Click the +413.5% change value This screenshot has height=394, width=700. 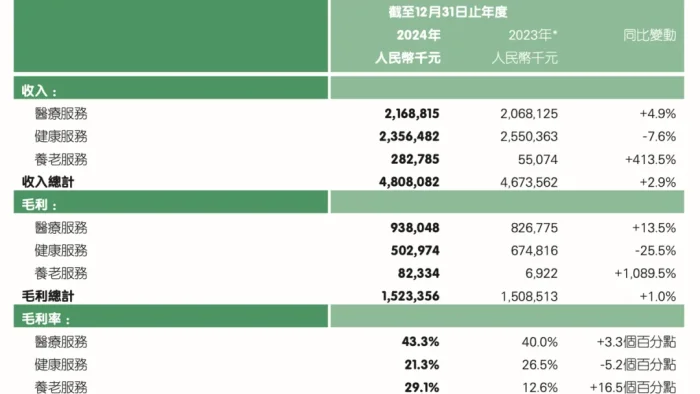pos(650,159)
